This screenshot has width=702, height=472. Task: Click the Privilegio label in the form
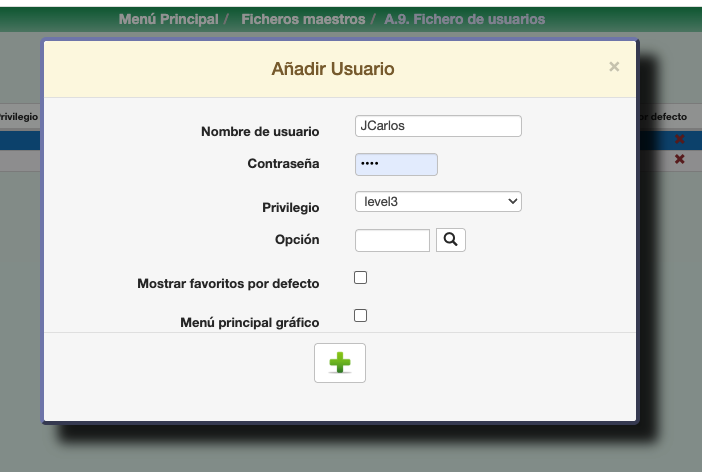click(x=290, y=208)
